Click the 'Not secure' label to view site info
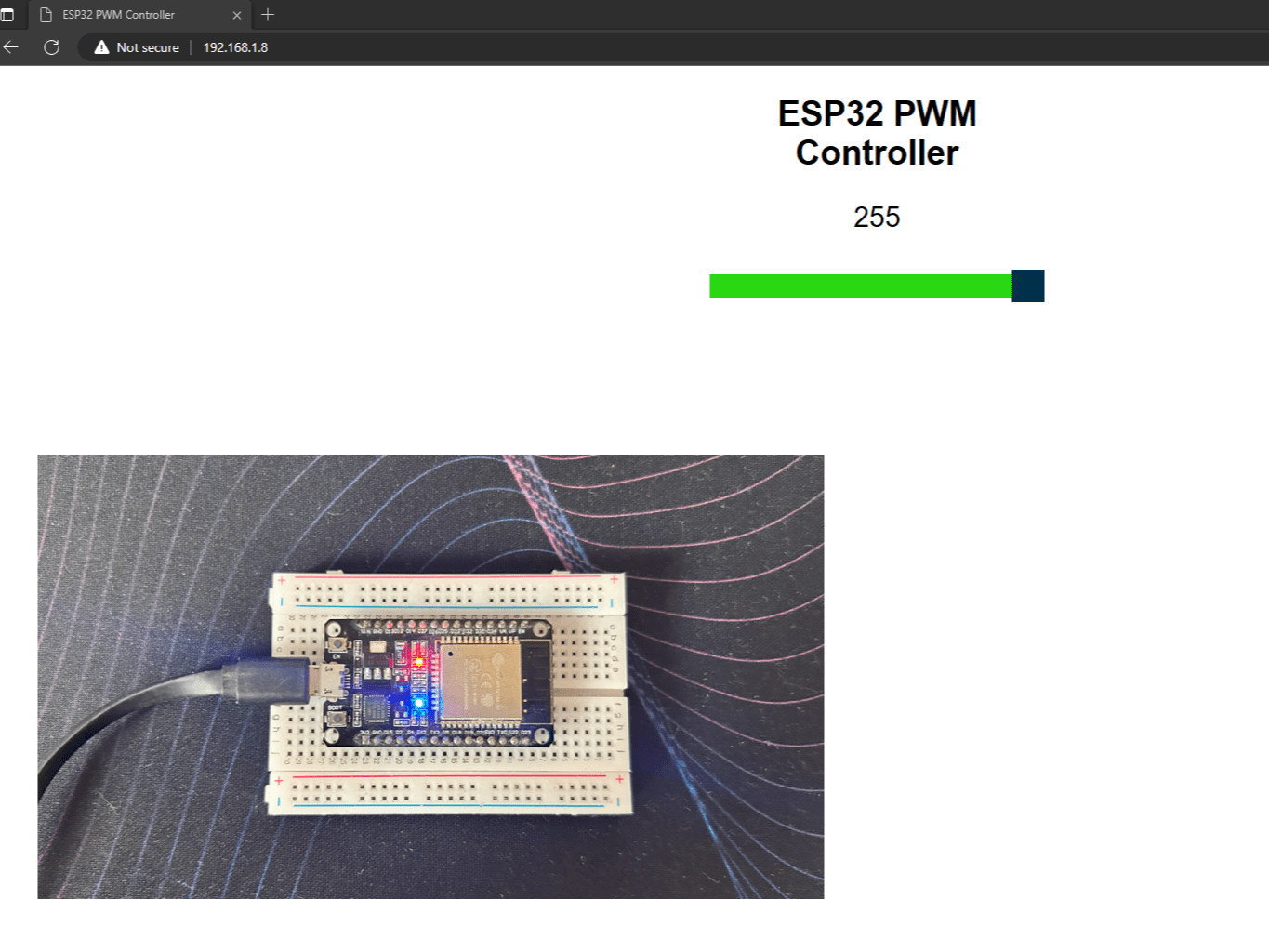 coord(146,47)
